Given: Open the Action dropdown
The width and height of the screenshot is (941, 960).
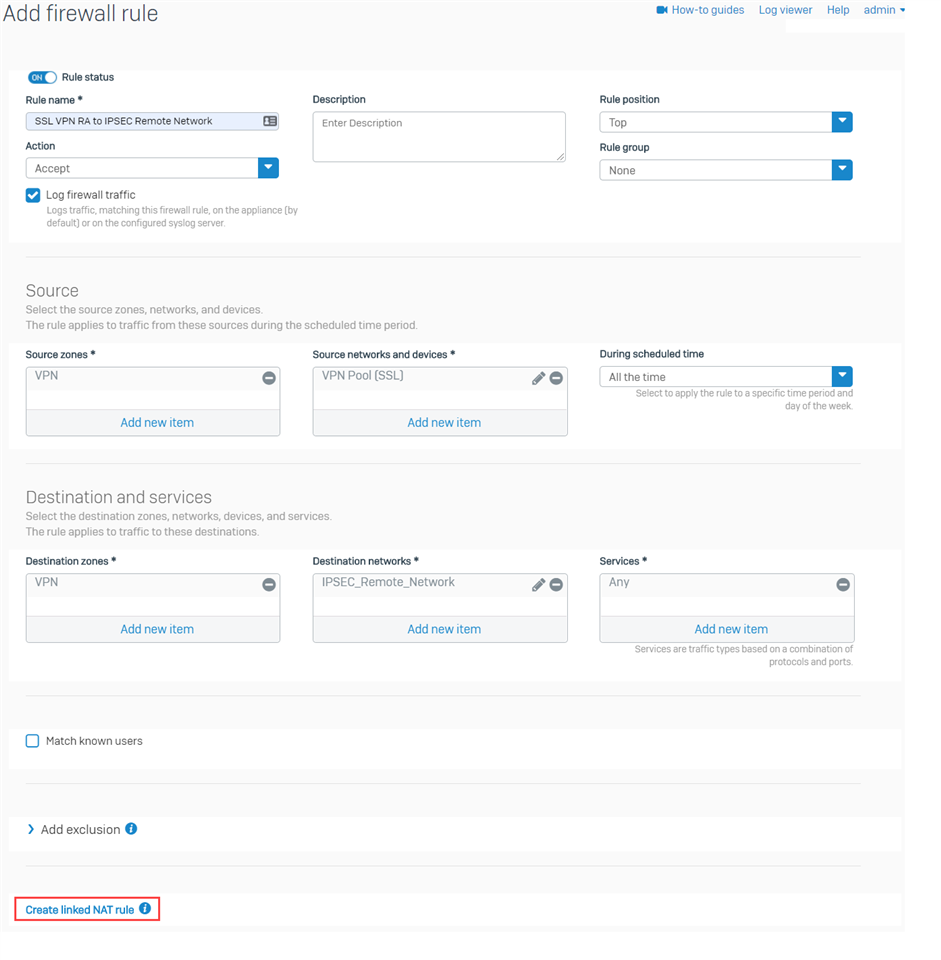Looking at the screenshot, I should pos(268,168).
